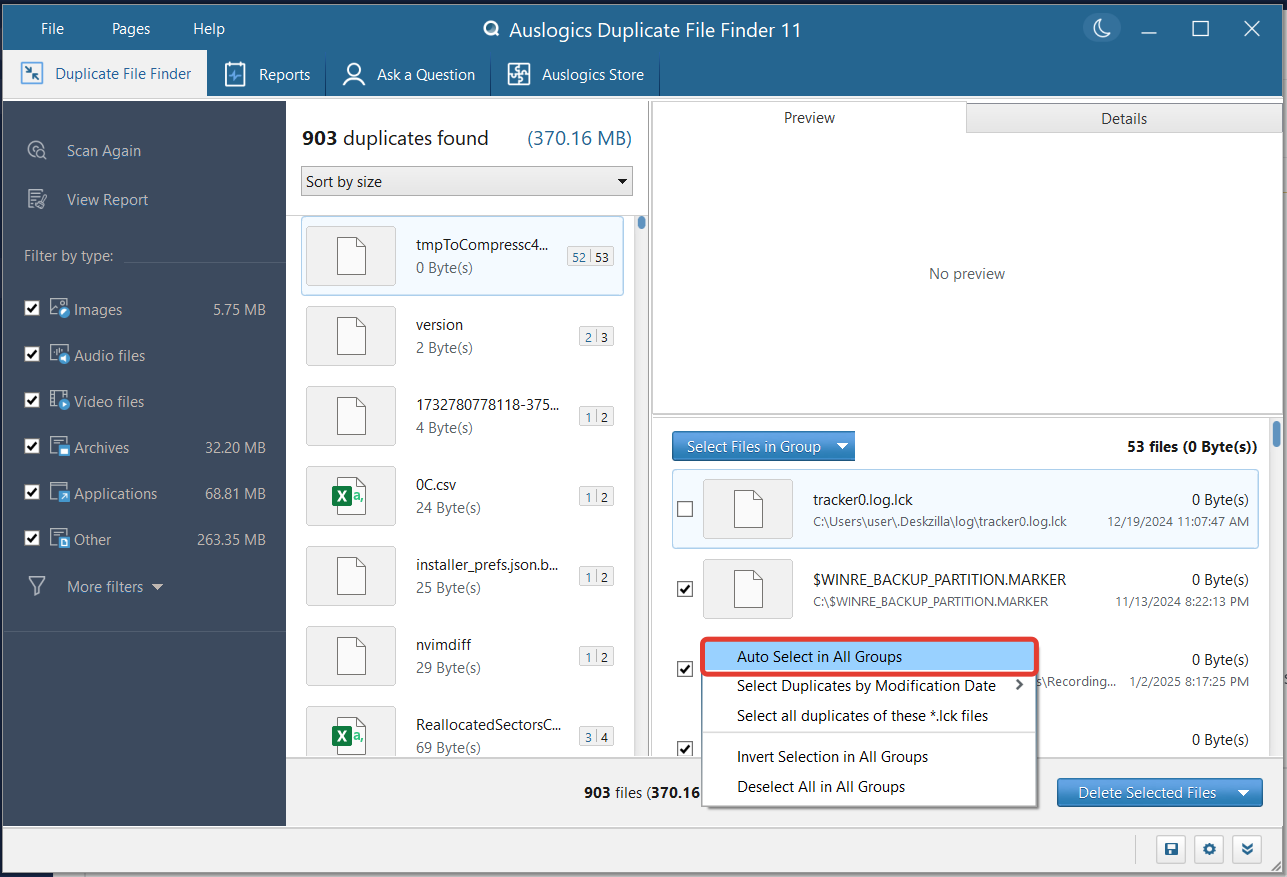Uncheck the Images filter checkbox
This screenshot has height=877, width=1287.
[32, 309]
